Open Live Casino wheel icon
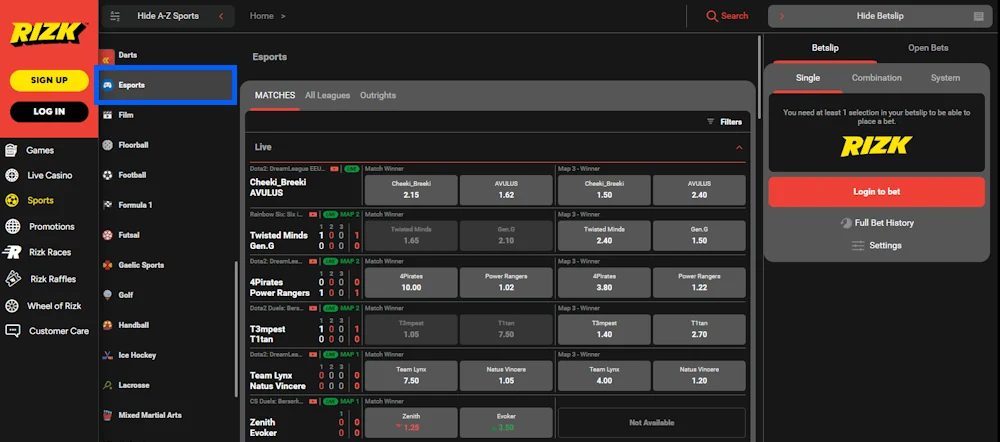 tap(11, 175)
